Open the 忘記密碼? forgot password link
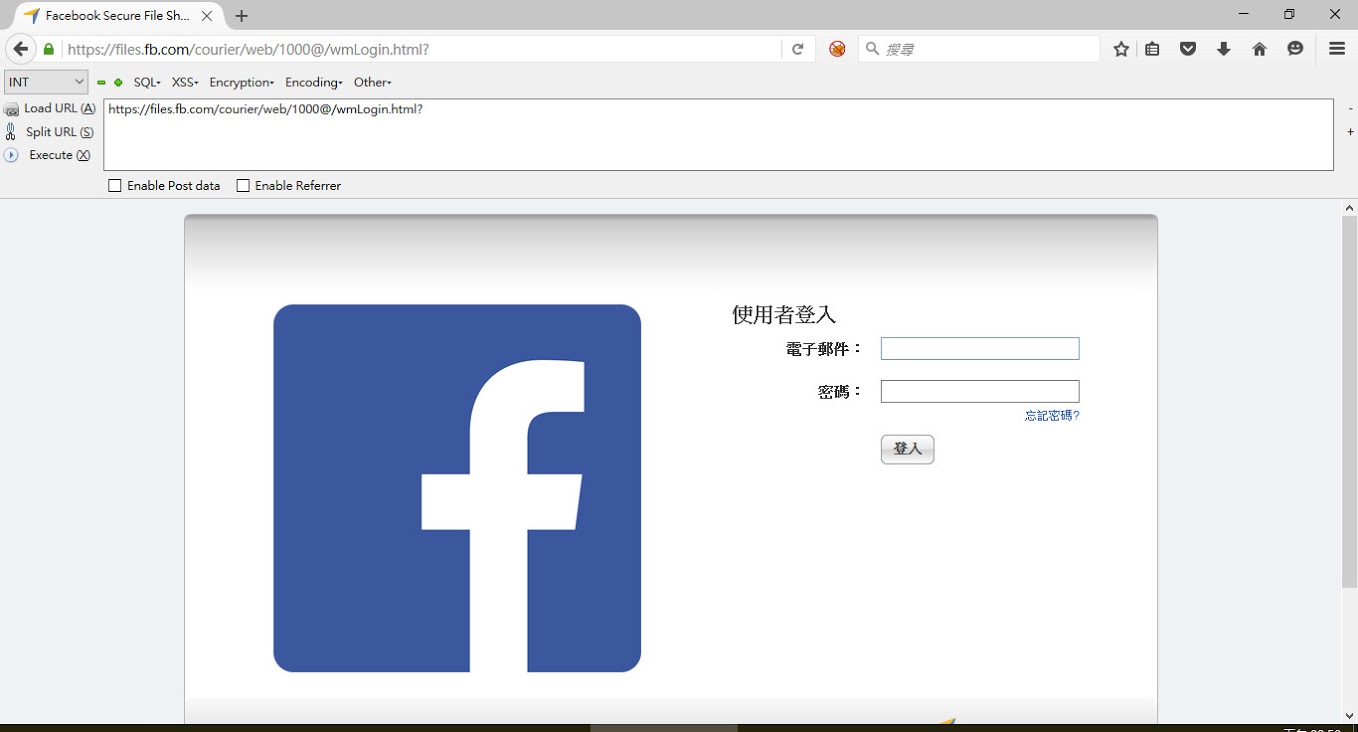The image size is (1358, 732). click(1052, 416)
